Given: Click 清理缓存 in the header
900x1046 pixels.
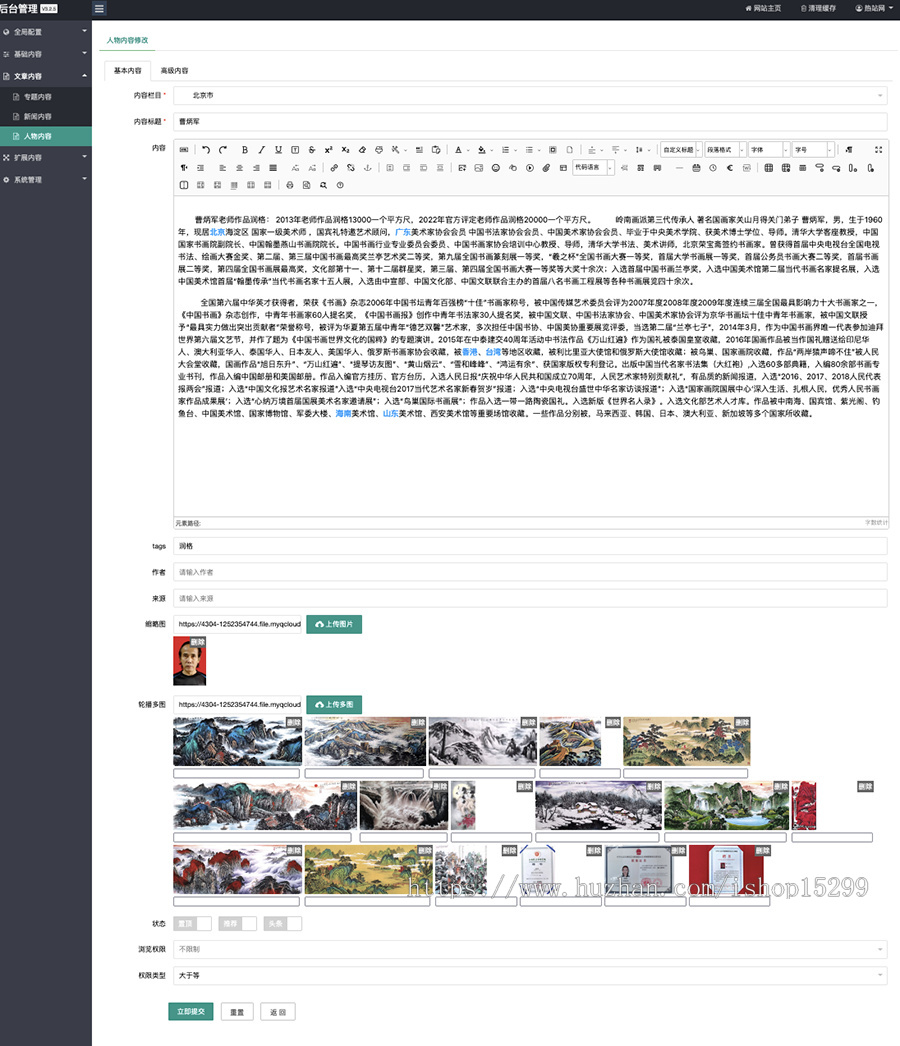Looking at the screenshot, I should click(818, 9).
